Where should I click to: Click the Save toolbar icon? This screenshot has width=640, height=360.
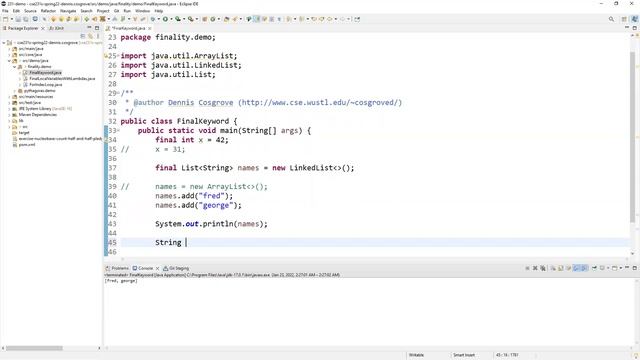(18, 19)
